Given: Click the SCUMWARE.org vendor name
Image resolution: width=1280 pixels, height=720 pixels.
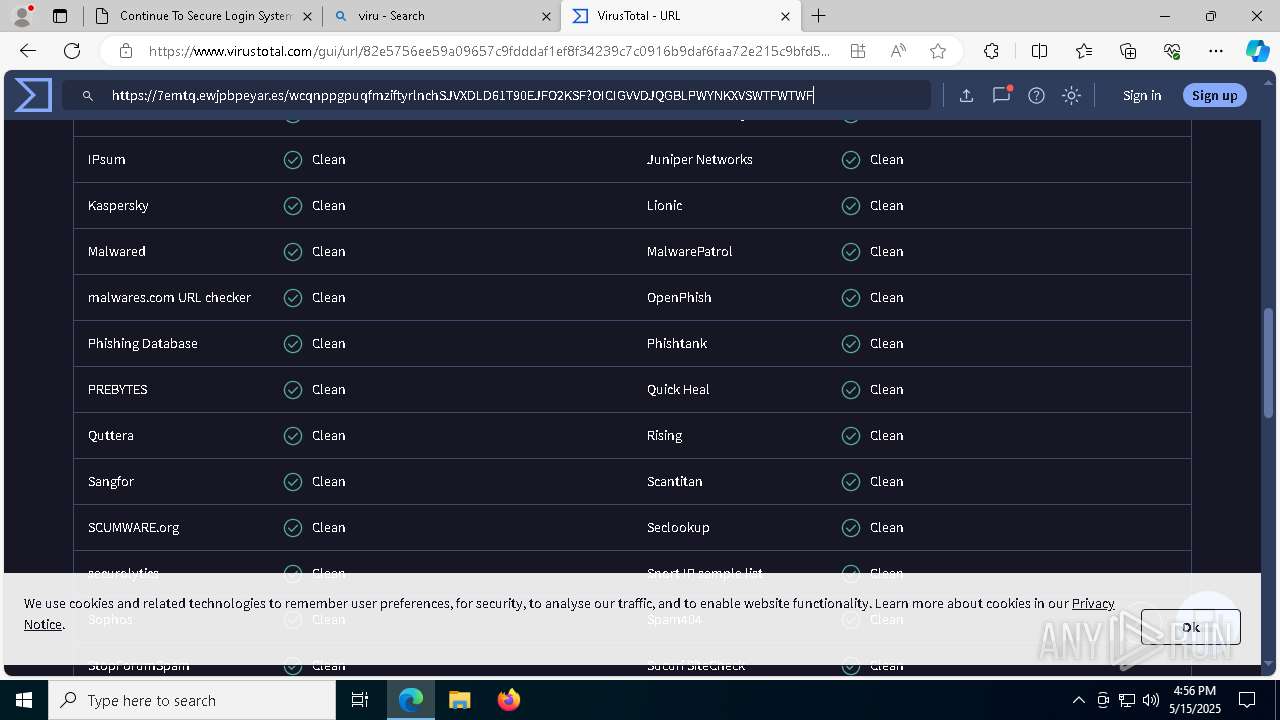Looking at the screenshot, I should pyautogui.click(x=134, y=527).
